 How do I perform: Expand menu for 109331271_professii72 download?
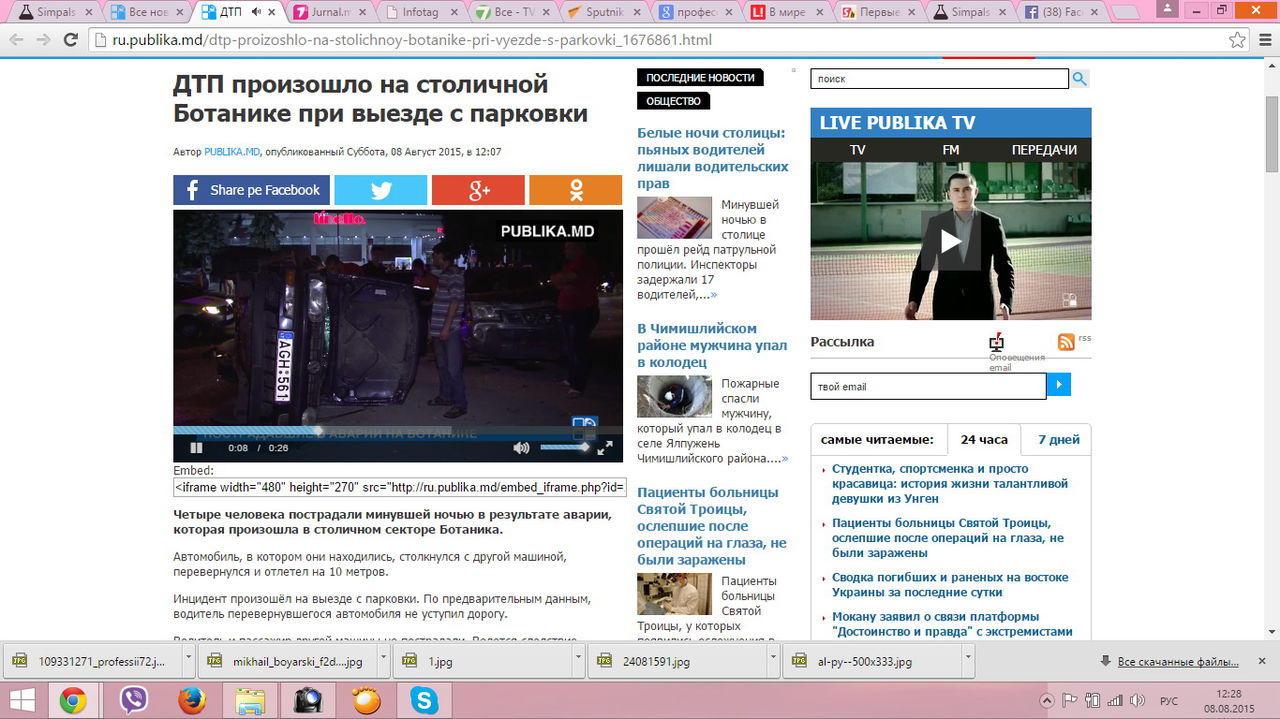pyautogui.click(x=189, y=662)
